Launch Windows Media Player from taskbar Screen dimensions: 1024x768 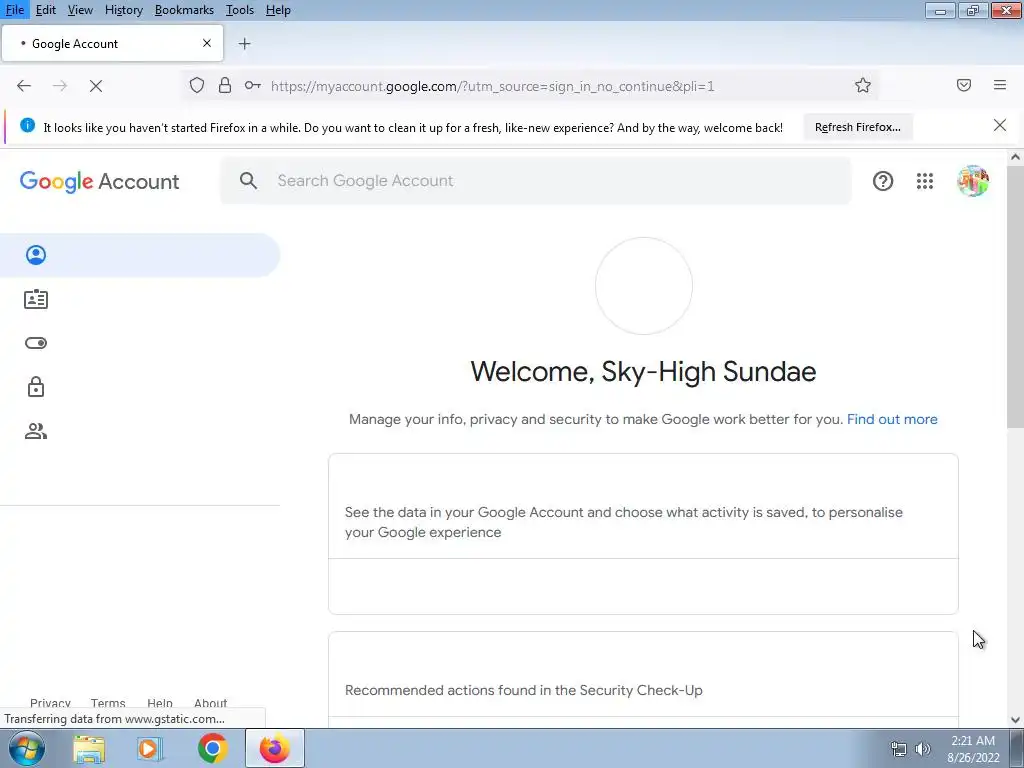click(149, 749)
